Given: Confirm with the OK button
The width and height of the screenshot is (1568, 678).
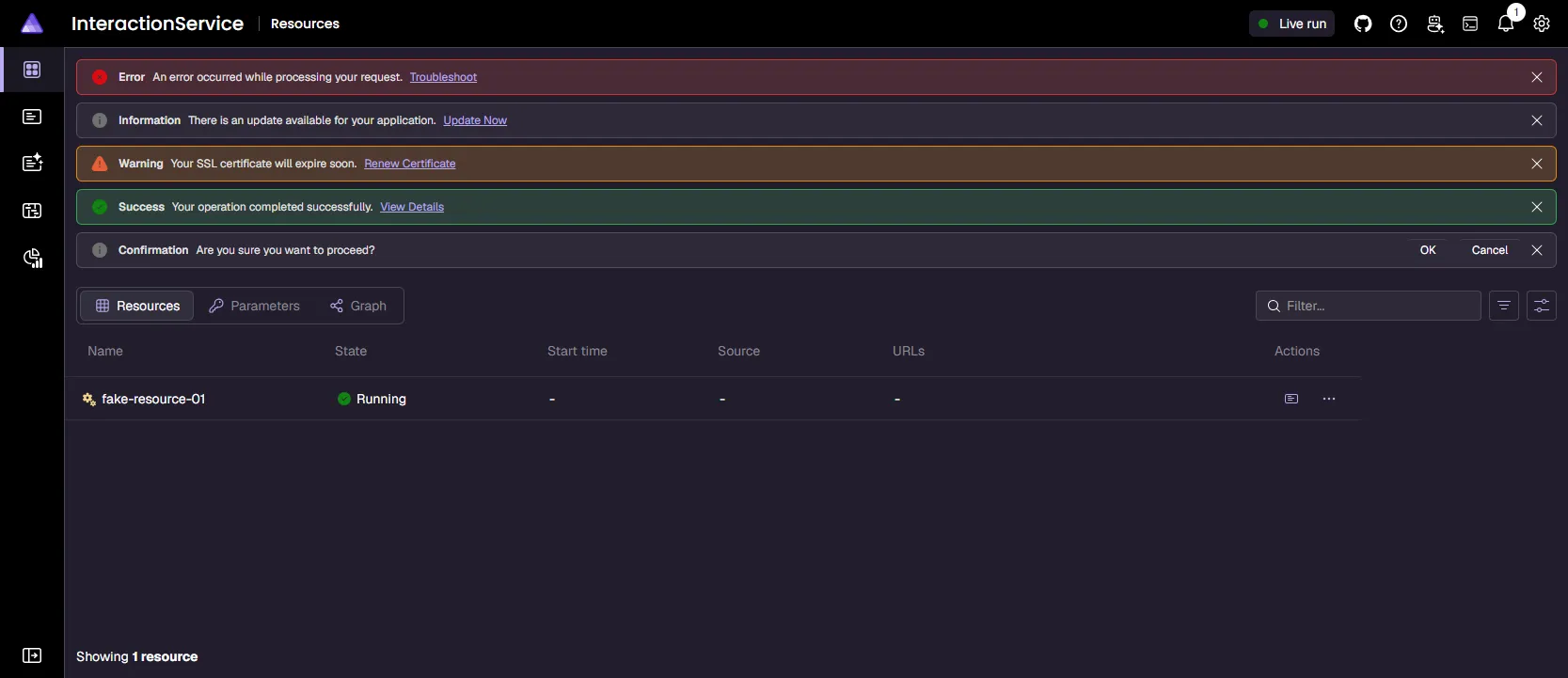Looking at the screenshot, I should pos(1428,250).
